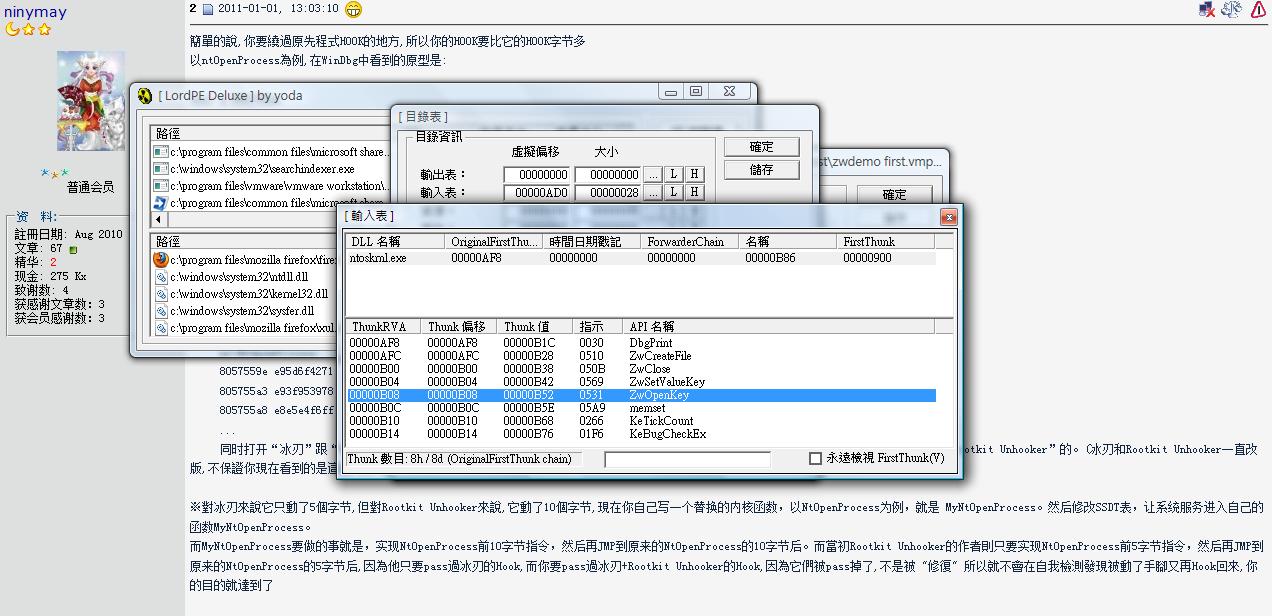Click the red warning triangle report icon
The height and width of the screenshot is (616, 1272).
pyautogui.click(x=1257, y=9)
